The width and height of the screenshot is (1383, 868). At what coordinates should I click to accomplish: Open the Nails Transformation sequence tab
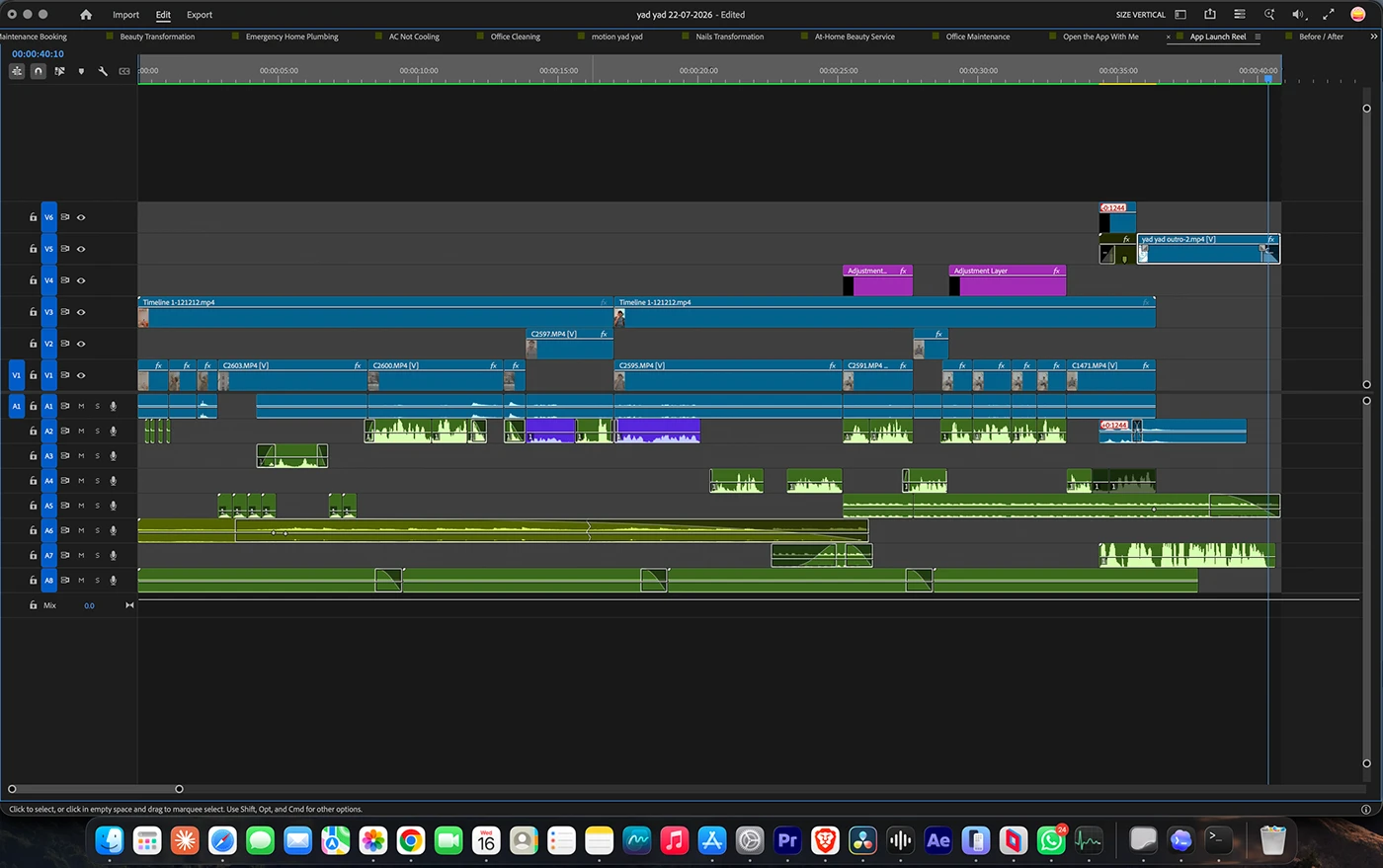tap(729, 37)
